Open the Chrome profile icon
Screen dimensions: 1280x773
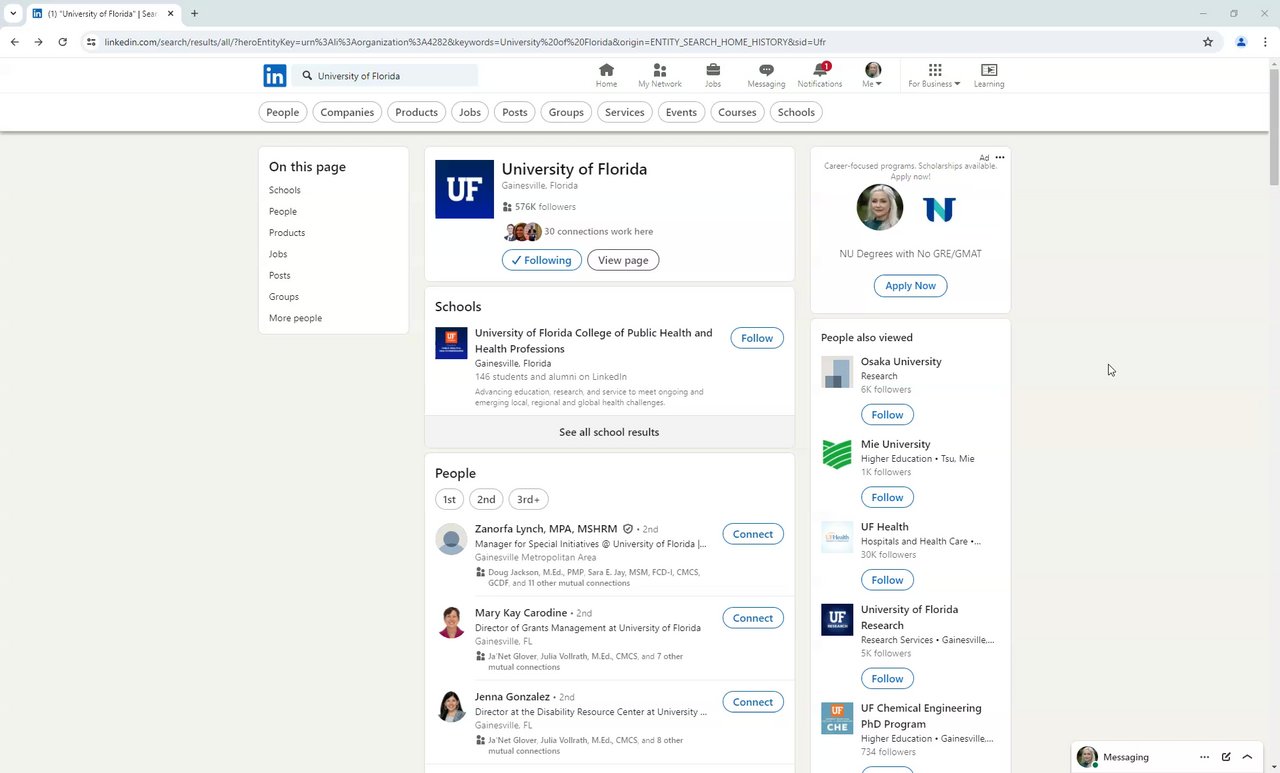coord(1241,42)
